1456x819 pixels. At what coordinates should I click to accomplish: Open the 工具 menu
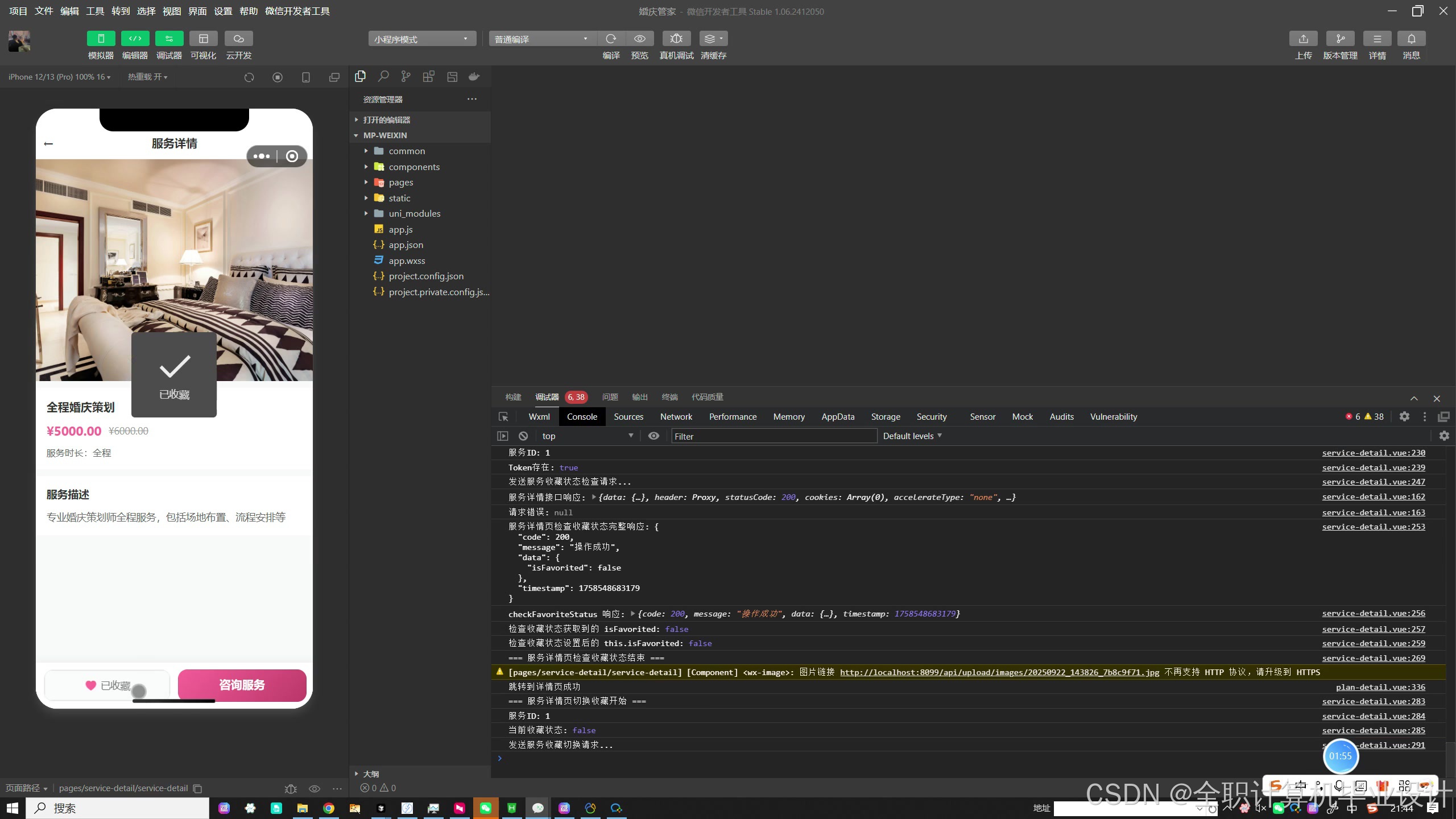pyautogui.click(x=95, y=11)
